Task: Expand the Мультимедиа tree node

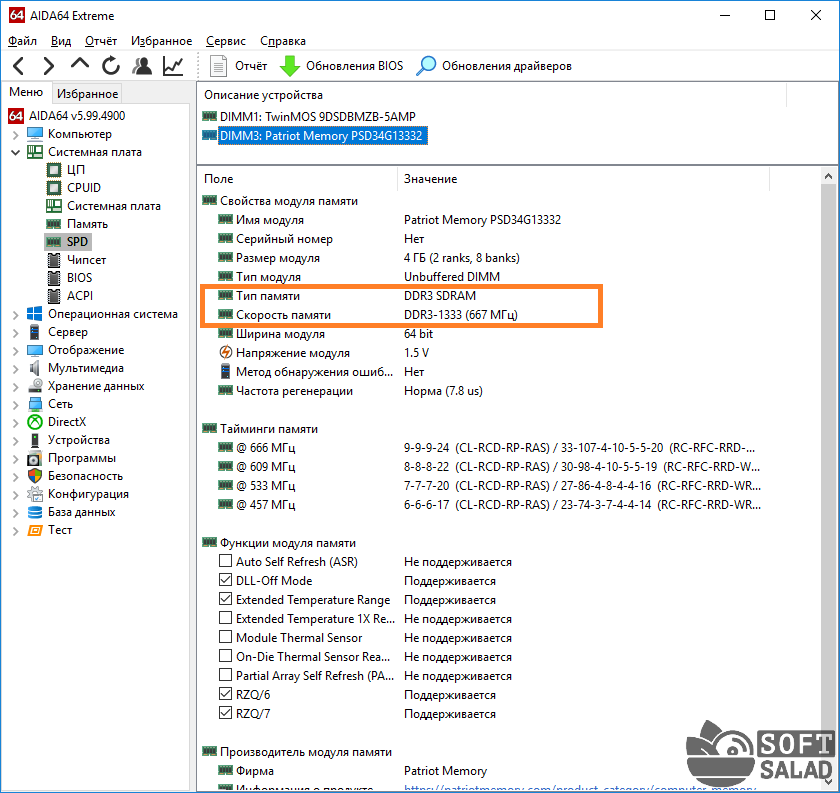Action: 15,368
